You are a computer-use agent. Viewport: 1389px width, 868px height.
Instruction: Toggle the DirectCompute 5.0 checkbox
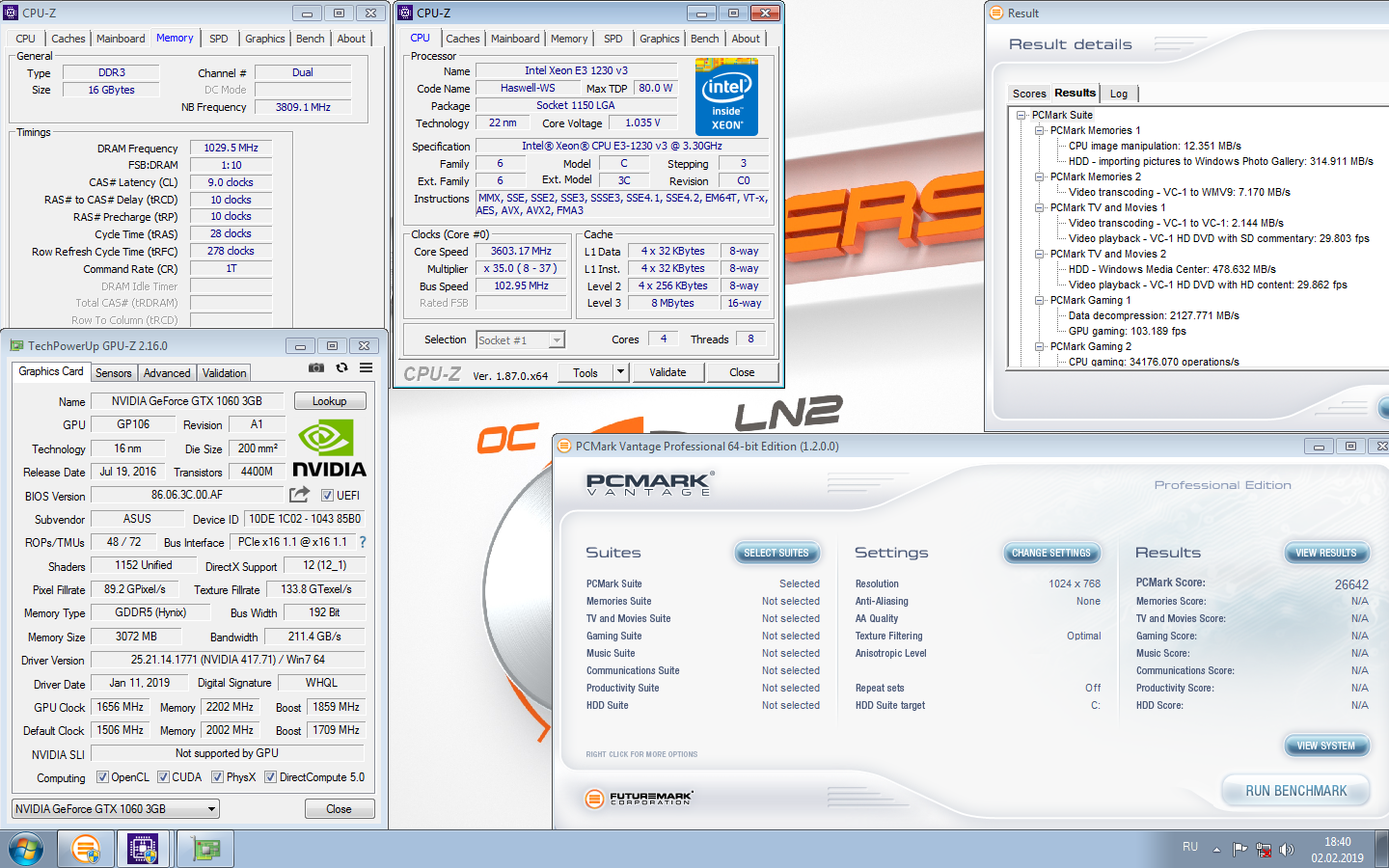click(270, 777)
